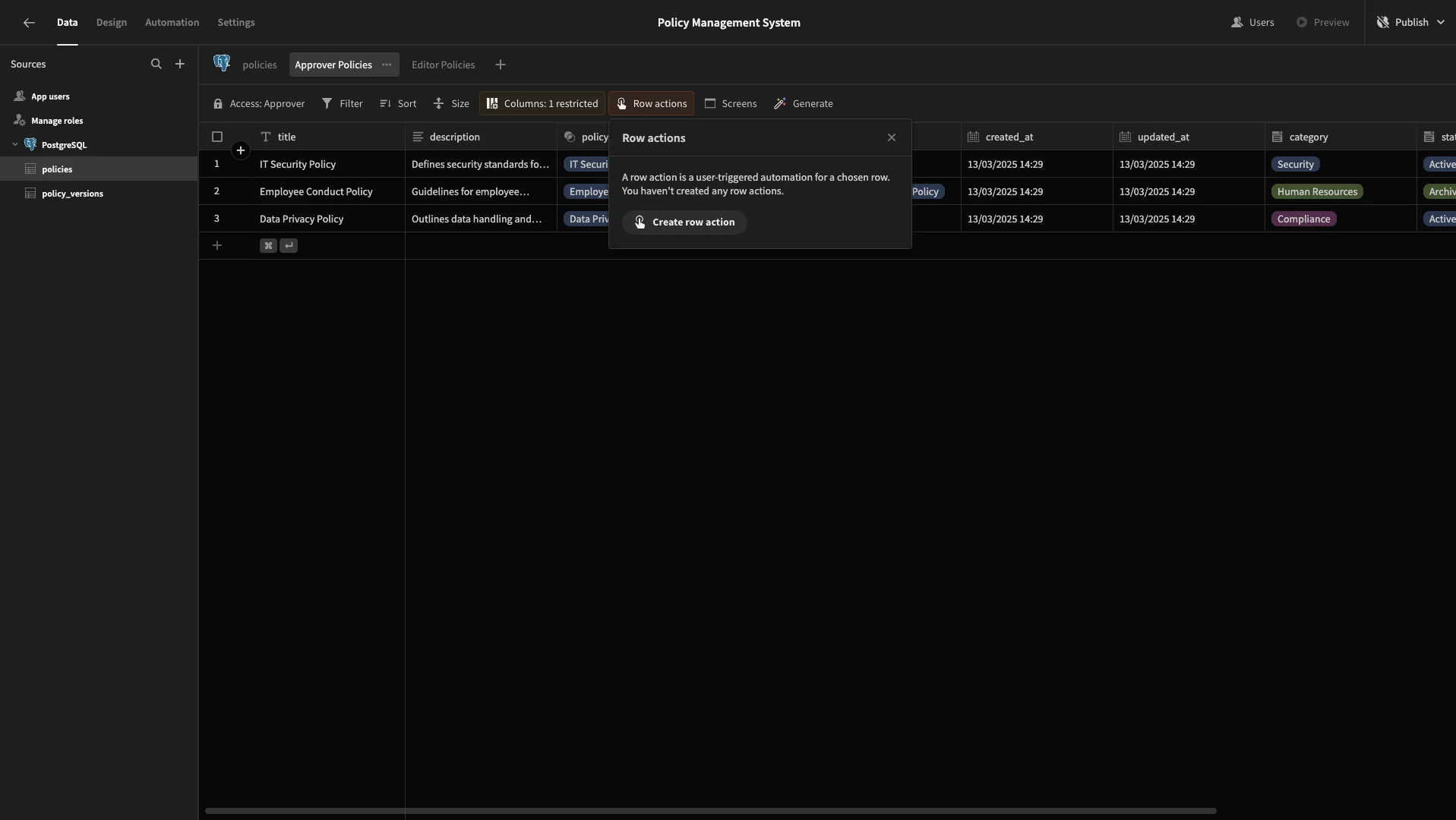Click the Human Resources category tag
Screen dimensions: 1456x820
click(x=1317, y=191)
